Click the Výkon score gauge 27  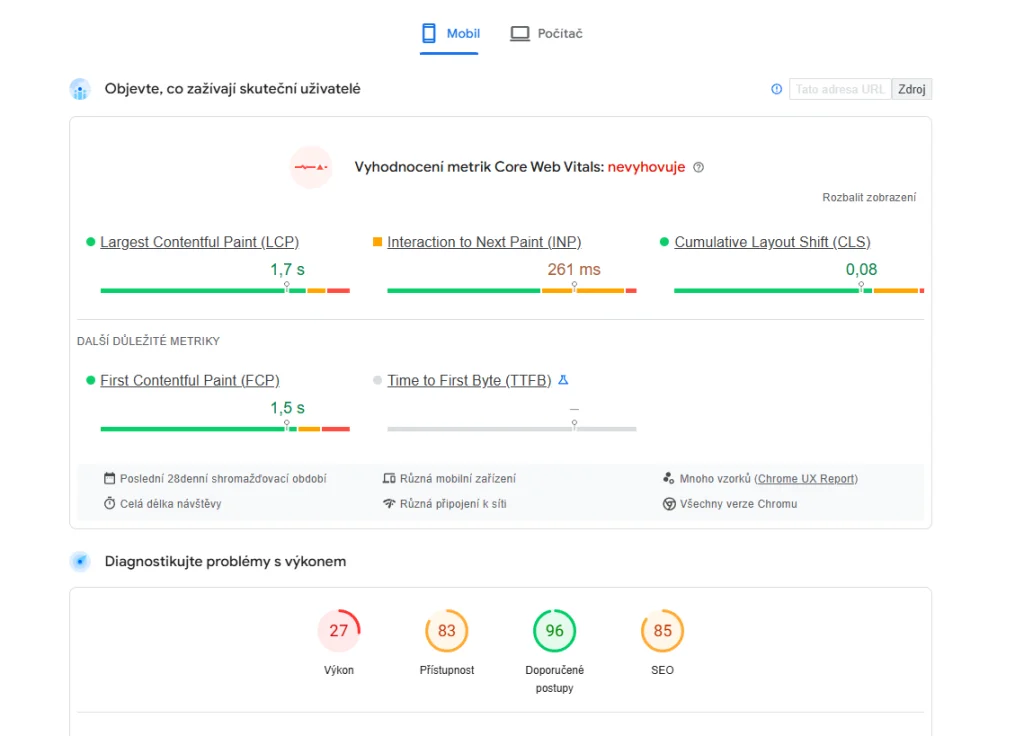(x=339, y=631)
